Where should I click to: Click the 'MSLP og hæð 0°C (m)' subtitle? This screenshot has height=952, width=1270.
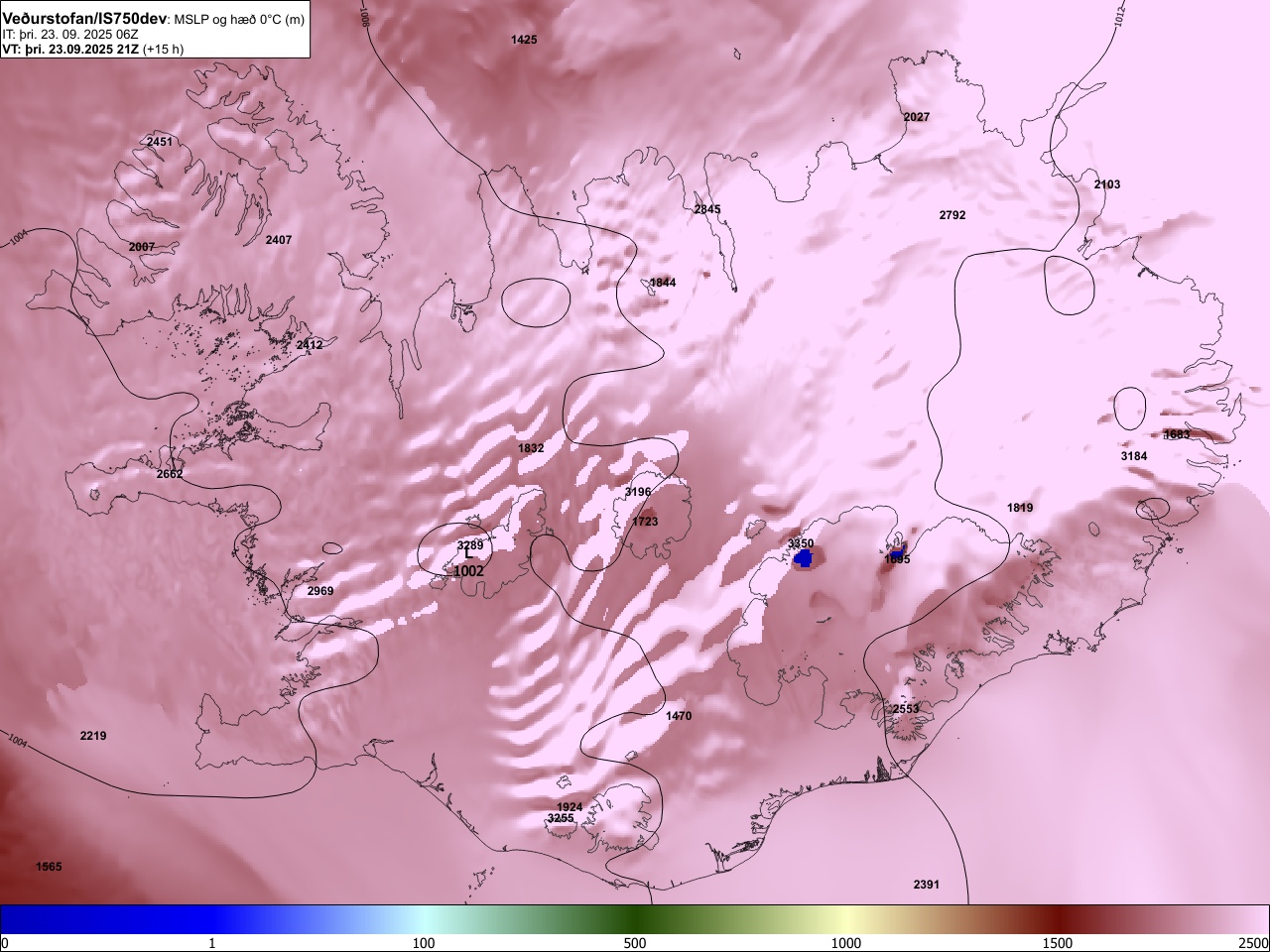pyautogui.click(x=238, y=20)
